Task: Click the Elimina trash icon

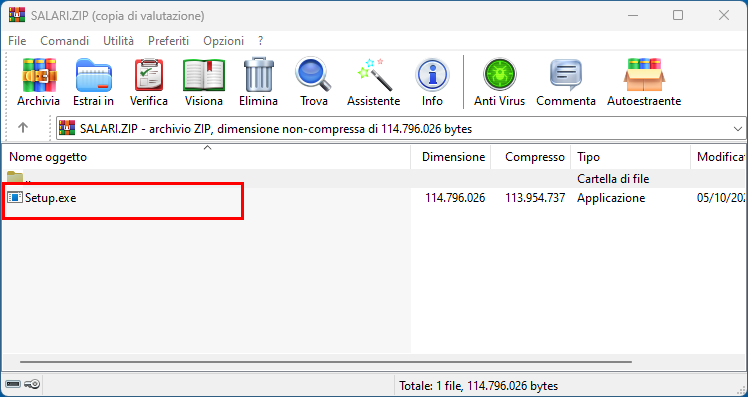Action: coord(259,82)
